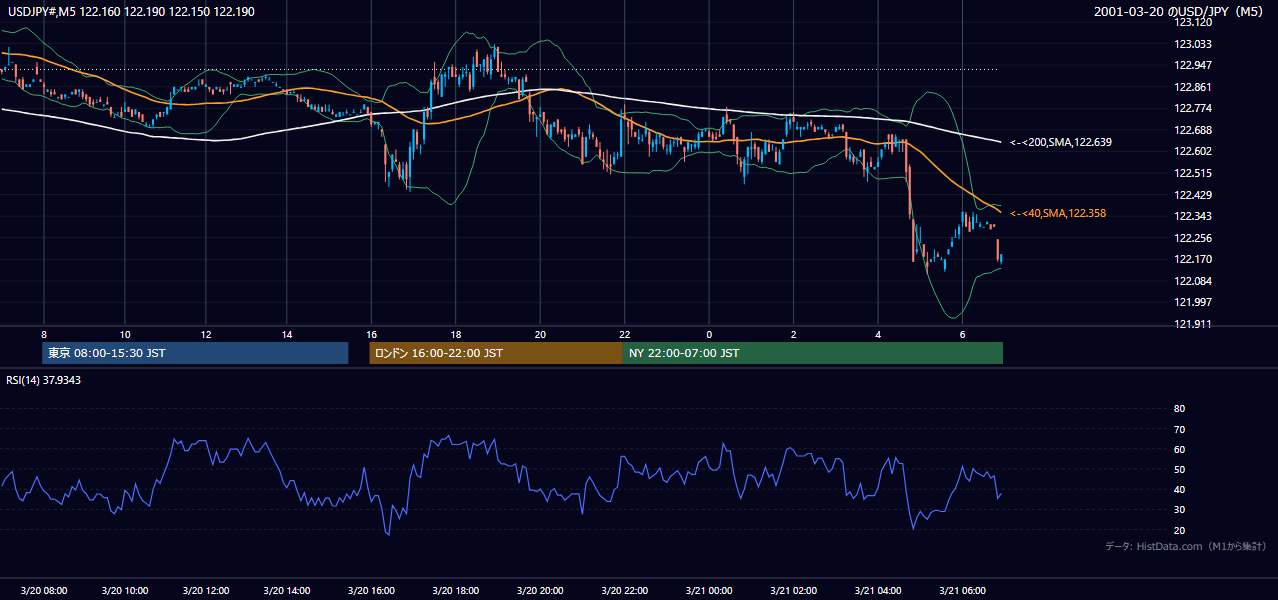The image size is (1278, 600).
Task: Click the 3/21 04:00 time axis label
Action: [877, 590]
